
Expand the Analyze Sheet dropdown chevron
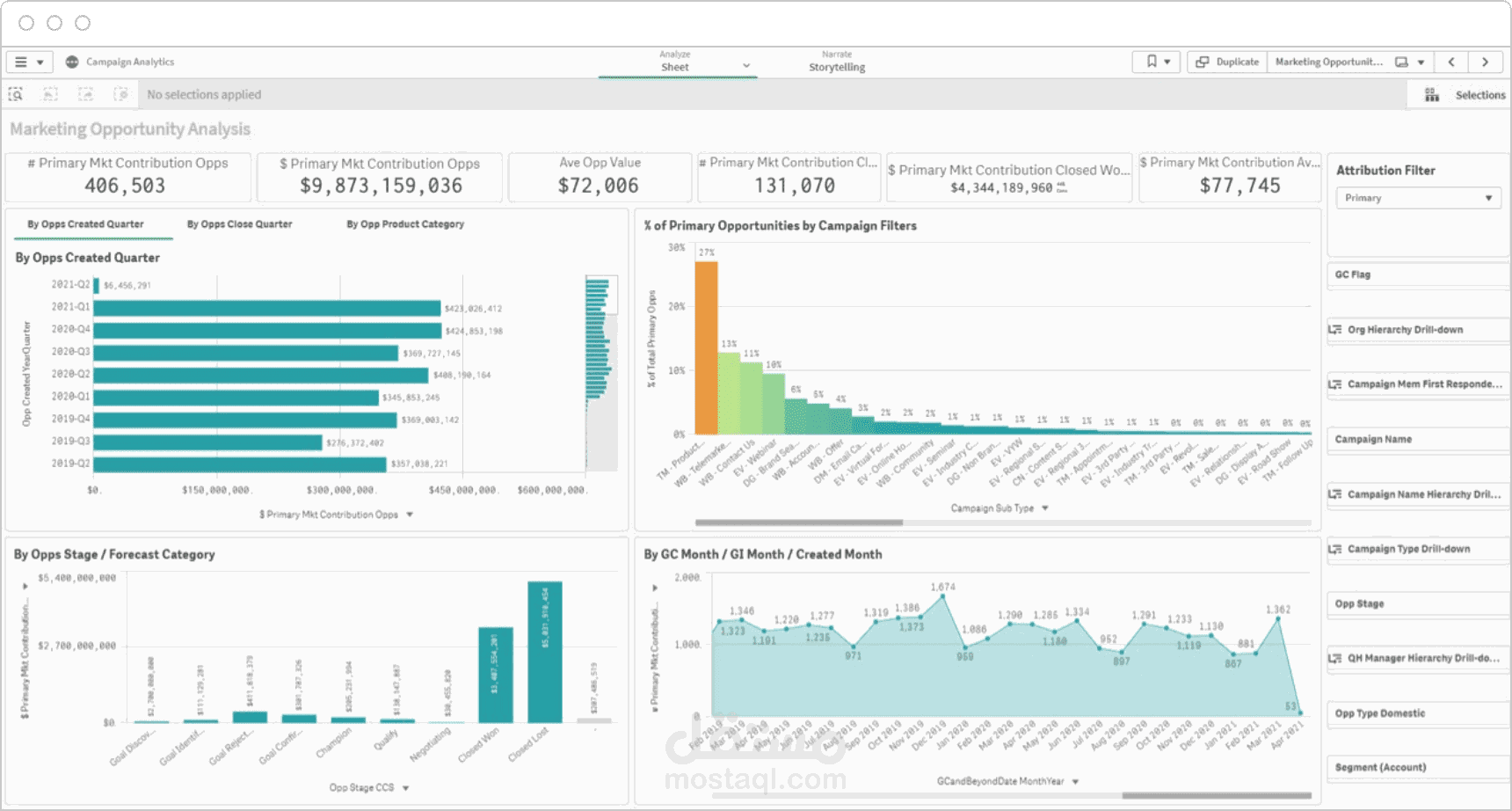tap(746, 66)
